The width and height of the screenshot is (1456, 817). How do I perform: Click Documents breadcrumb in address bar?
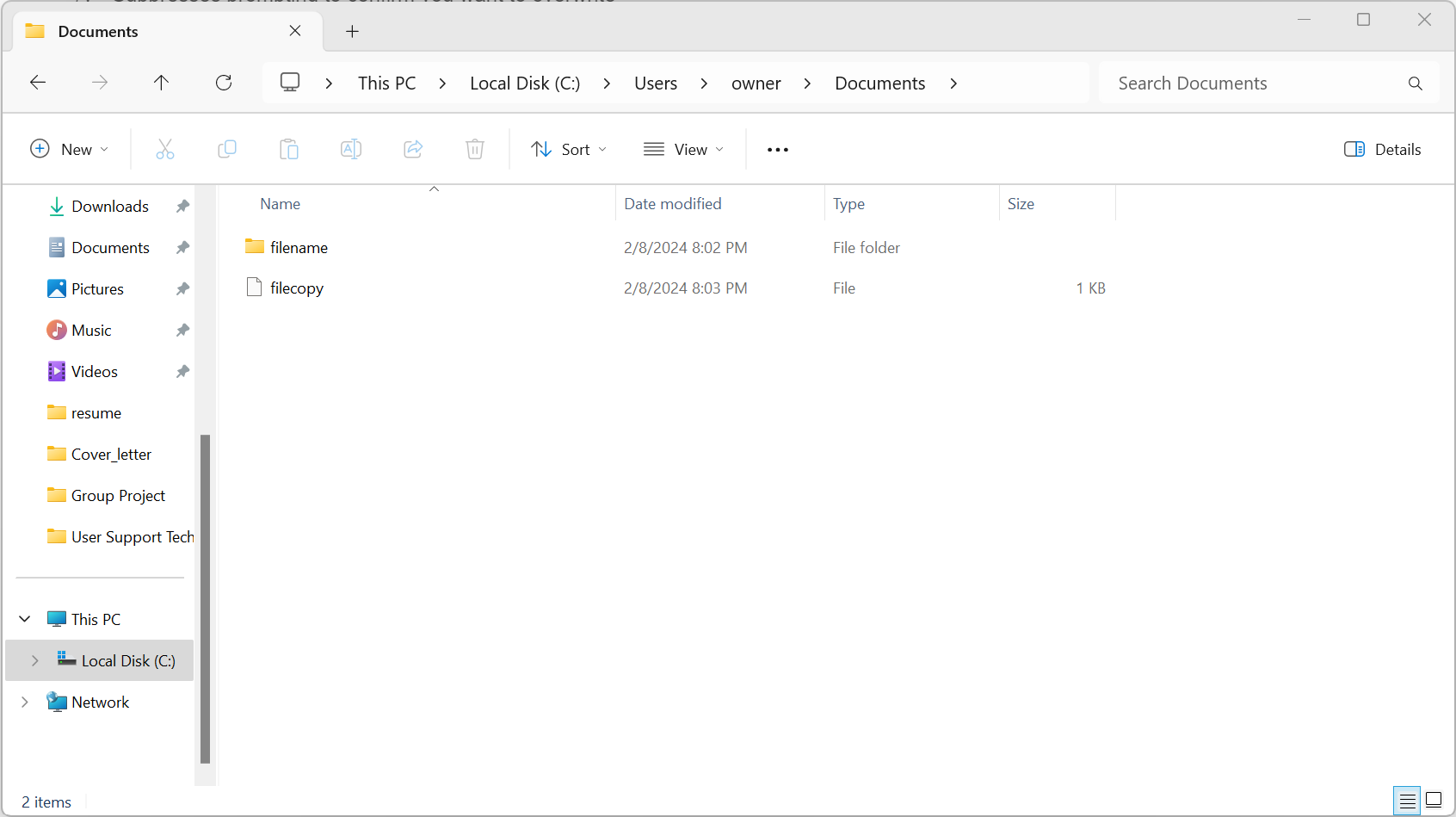(880, 84)
